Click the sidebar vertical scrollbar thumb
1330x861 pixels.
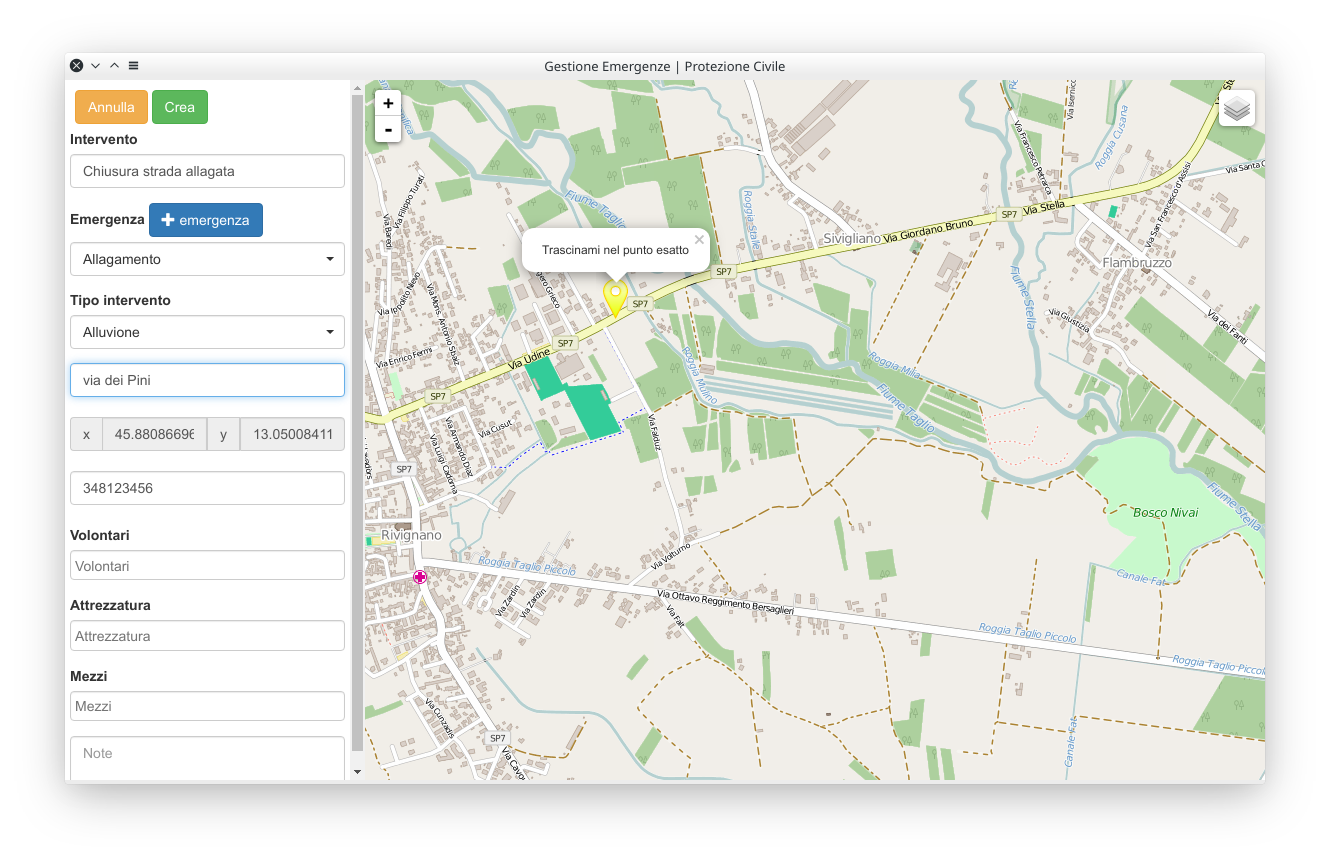click(358, 423)
